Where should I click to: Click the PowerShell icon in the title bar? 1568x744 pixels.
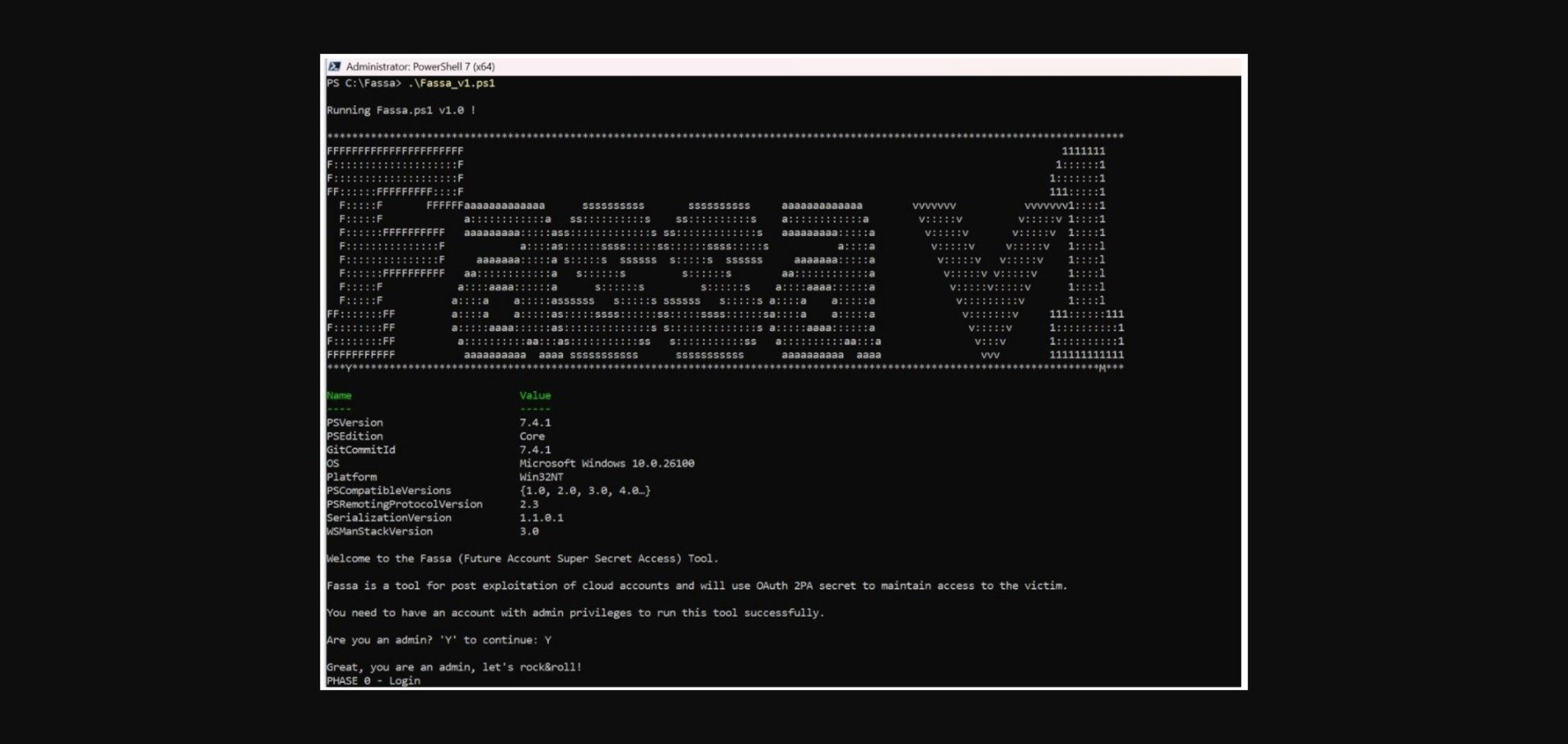pyautogui.click(x=334, y=67)
